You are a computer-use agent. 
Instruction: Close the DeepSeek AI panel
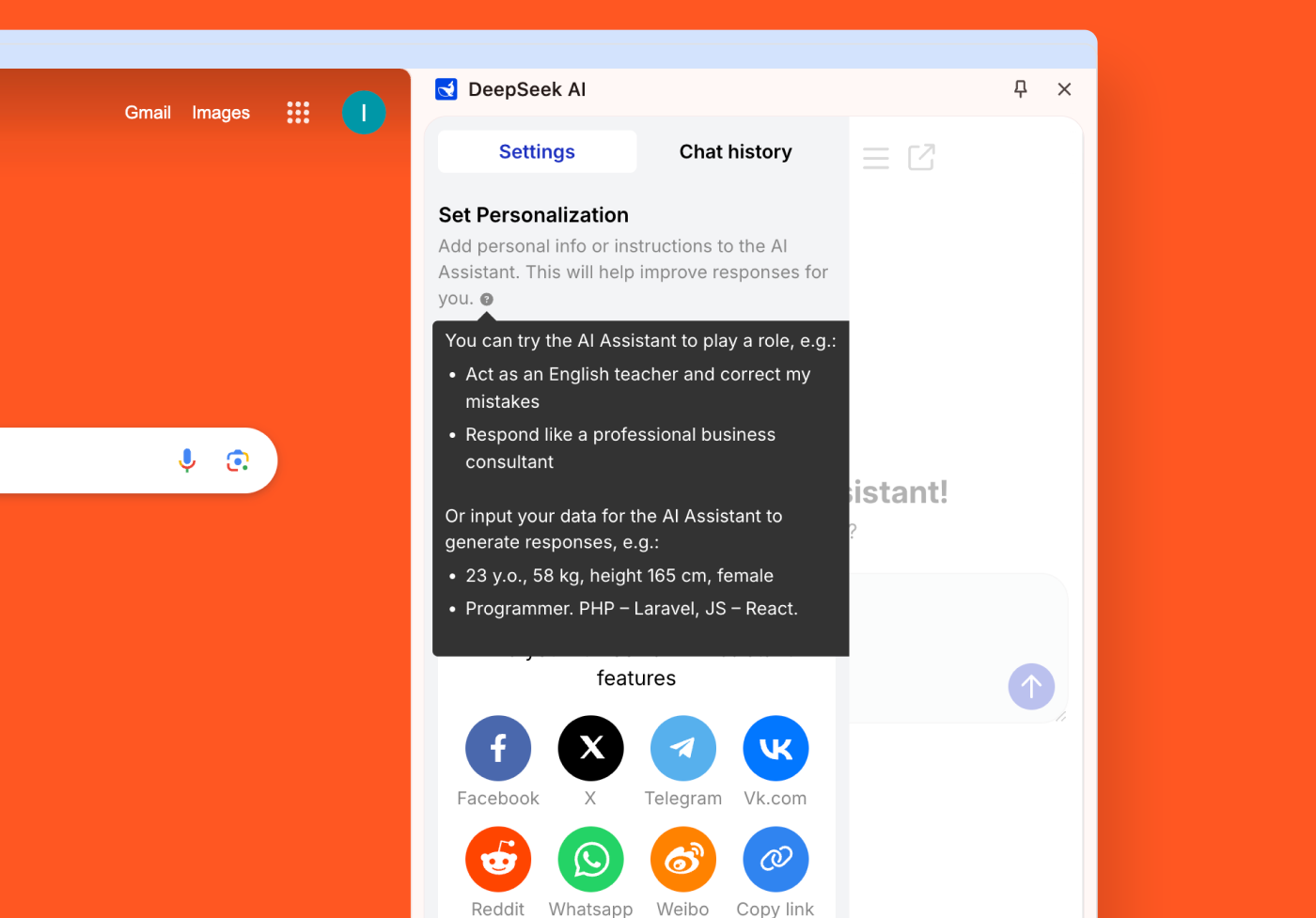pos(1064,89)
